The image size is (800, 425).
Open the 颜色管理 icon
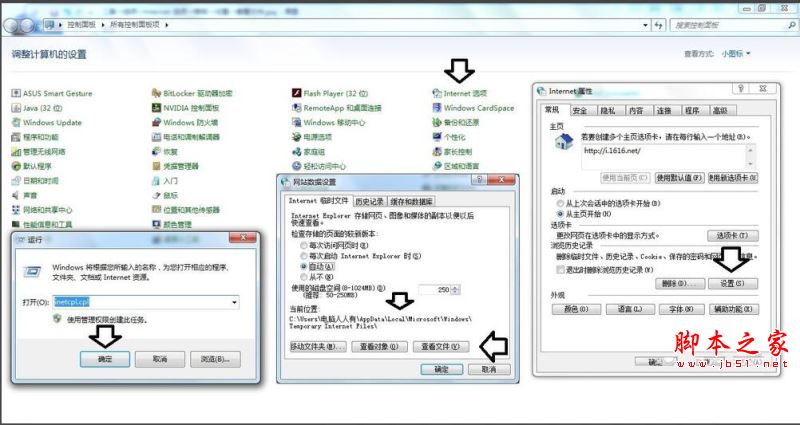coord(156,224)
